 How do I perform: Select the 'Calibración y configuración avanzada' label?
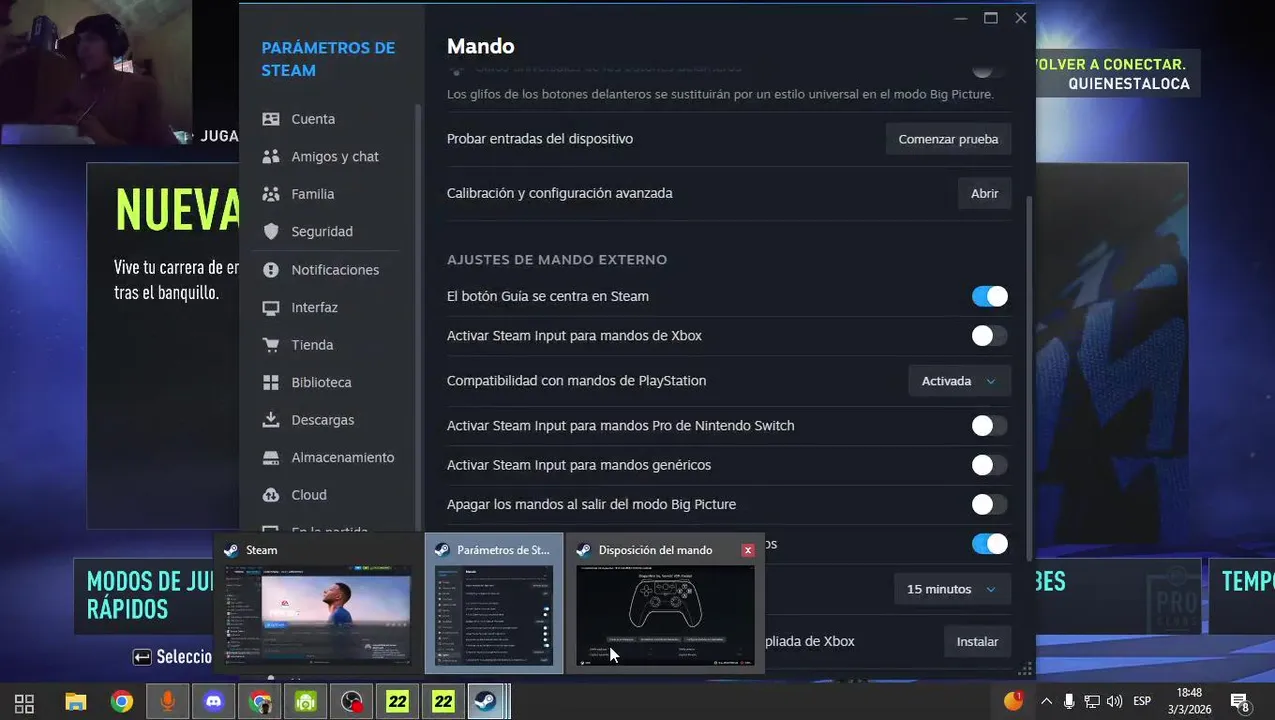559,193
